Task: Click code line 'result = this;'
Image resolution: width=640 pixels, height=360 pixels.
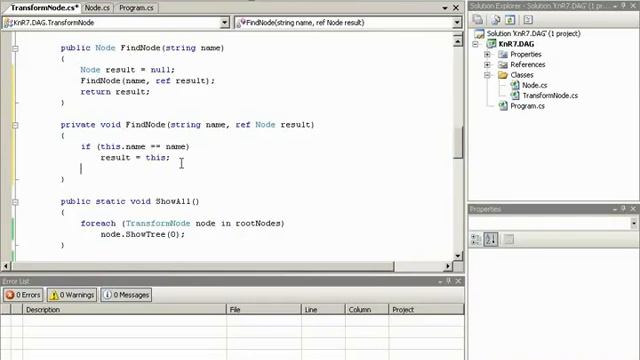Action: [x=135, y=158]
